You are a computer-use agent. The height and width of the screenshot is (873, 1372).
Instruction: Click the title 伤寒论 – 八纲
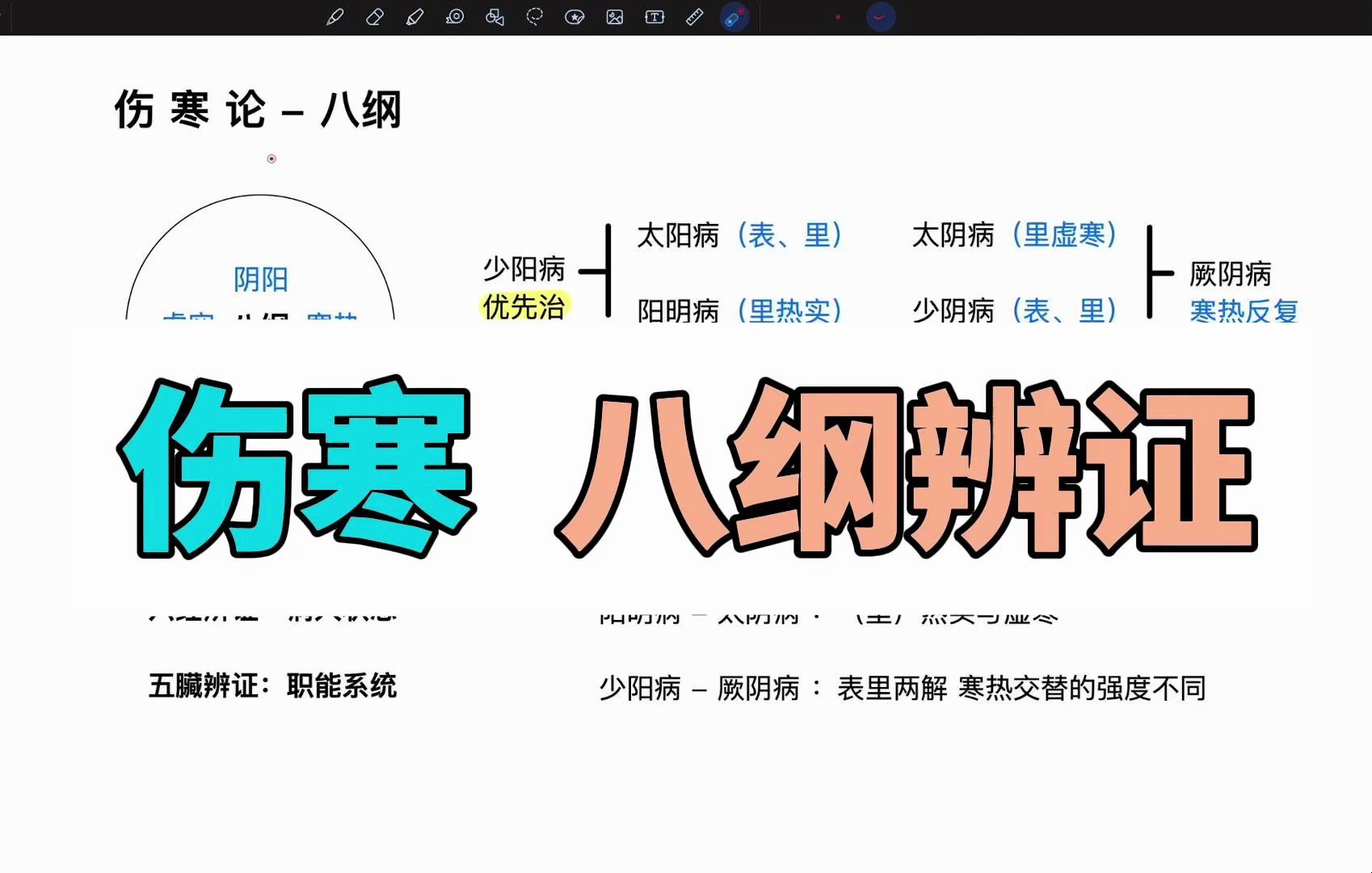pos(259,109)
